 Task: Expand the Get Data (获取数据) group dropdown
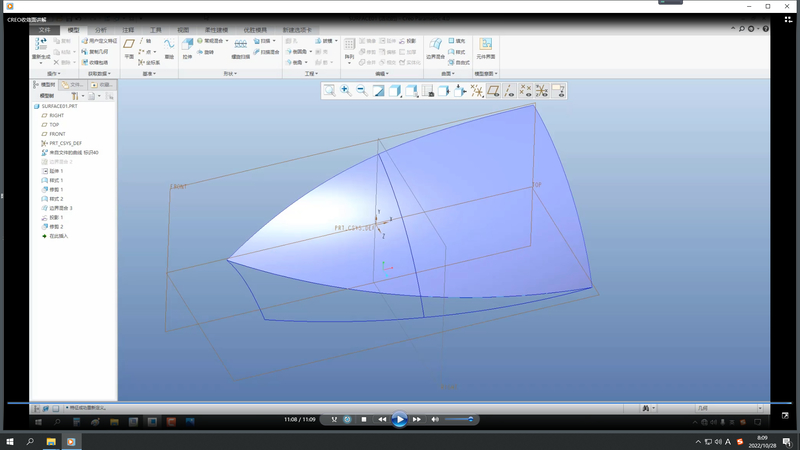tap(99, 74)
